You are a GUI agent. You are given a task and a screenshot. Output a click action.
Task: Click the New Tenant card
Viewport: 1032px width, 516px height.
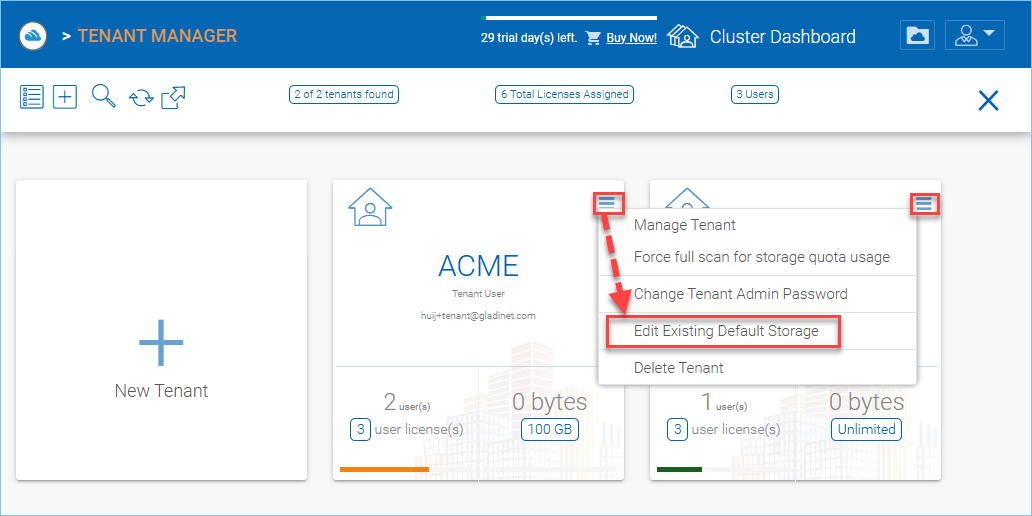click(x=161, y=330)
